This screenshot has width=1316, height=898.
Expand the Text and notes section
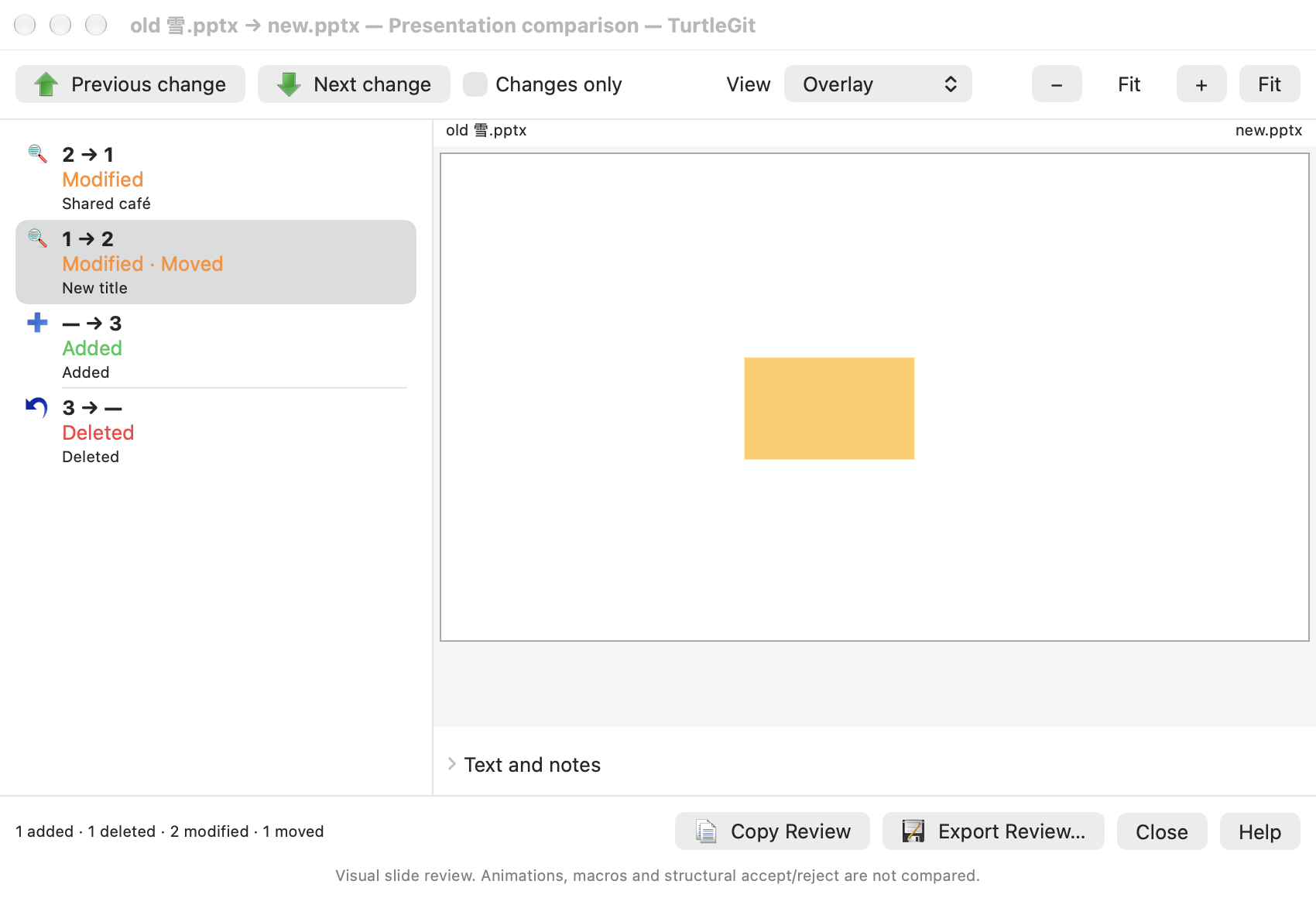(x=452, y=764)
